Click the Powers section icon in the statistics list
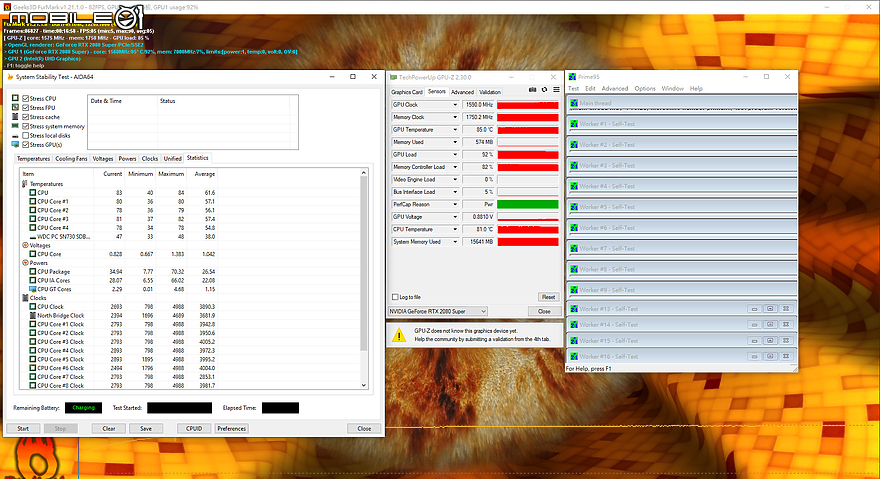The width and height of the screenshot is (880, 479). [x=25, y=263]
